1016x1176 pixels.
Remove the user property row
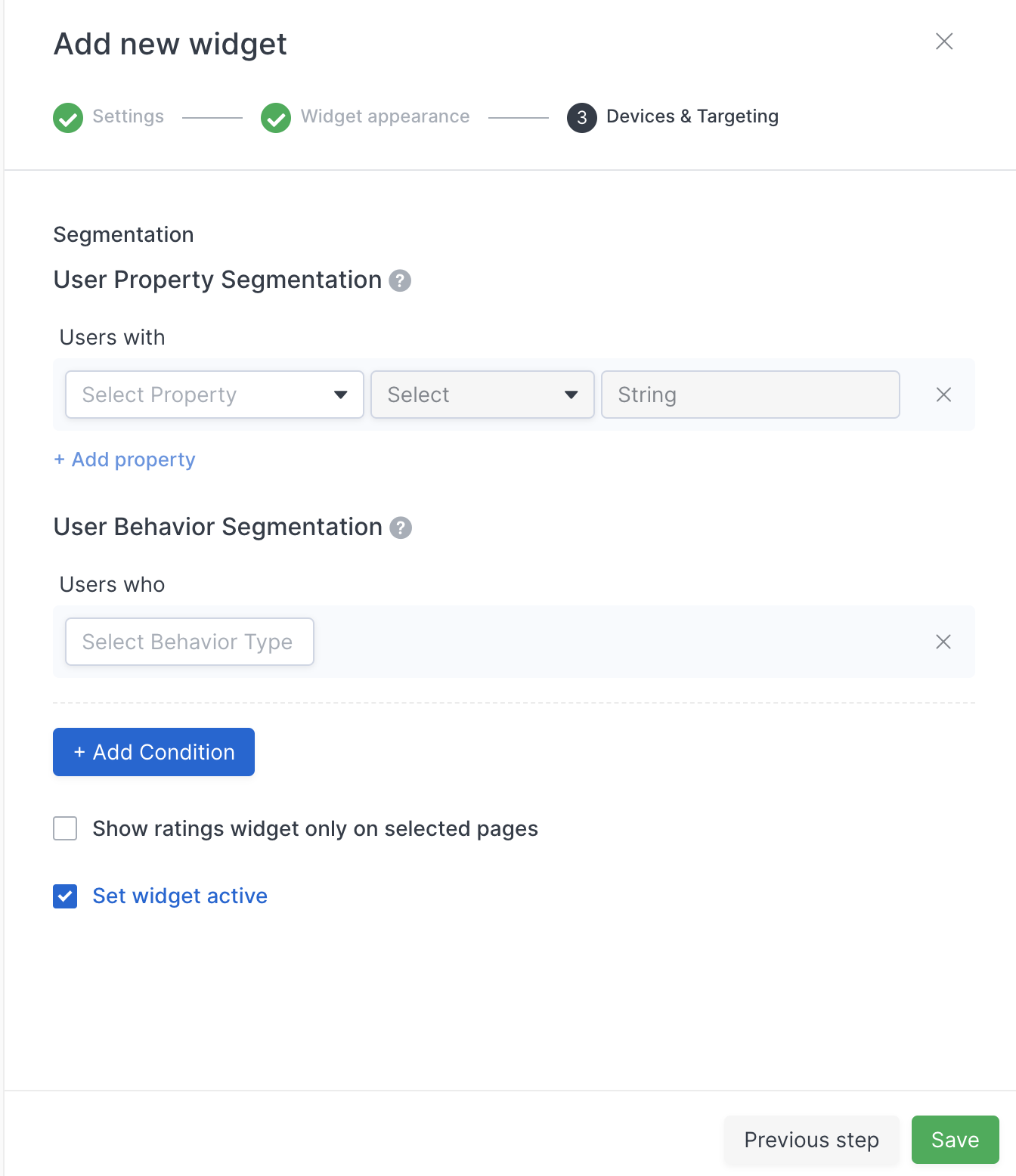coord(943,395)
